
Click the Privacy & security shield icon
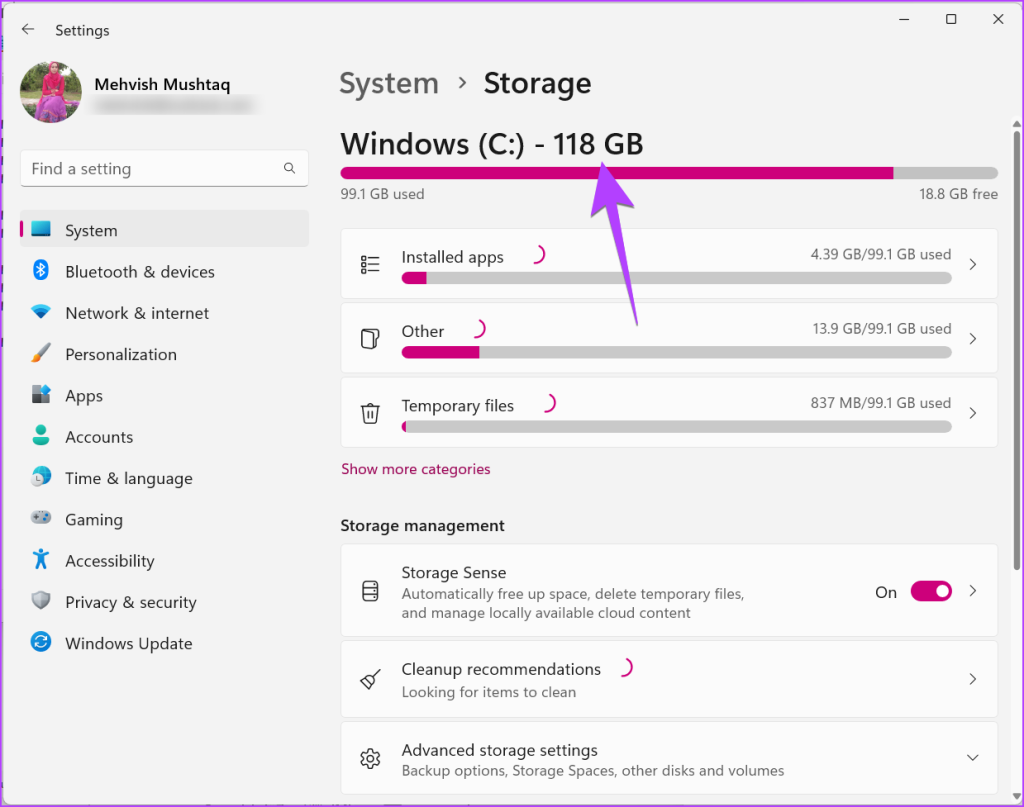[x=41, y=602]
